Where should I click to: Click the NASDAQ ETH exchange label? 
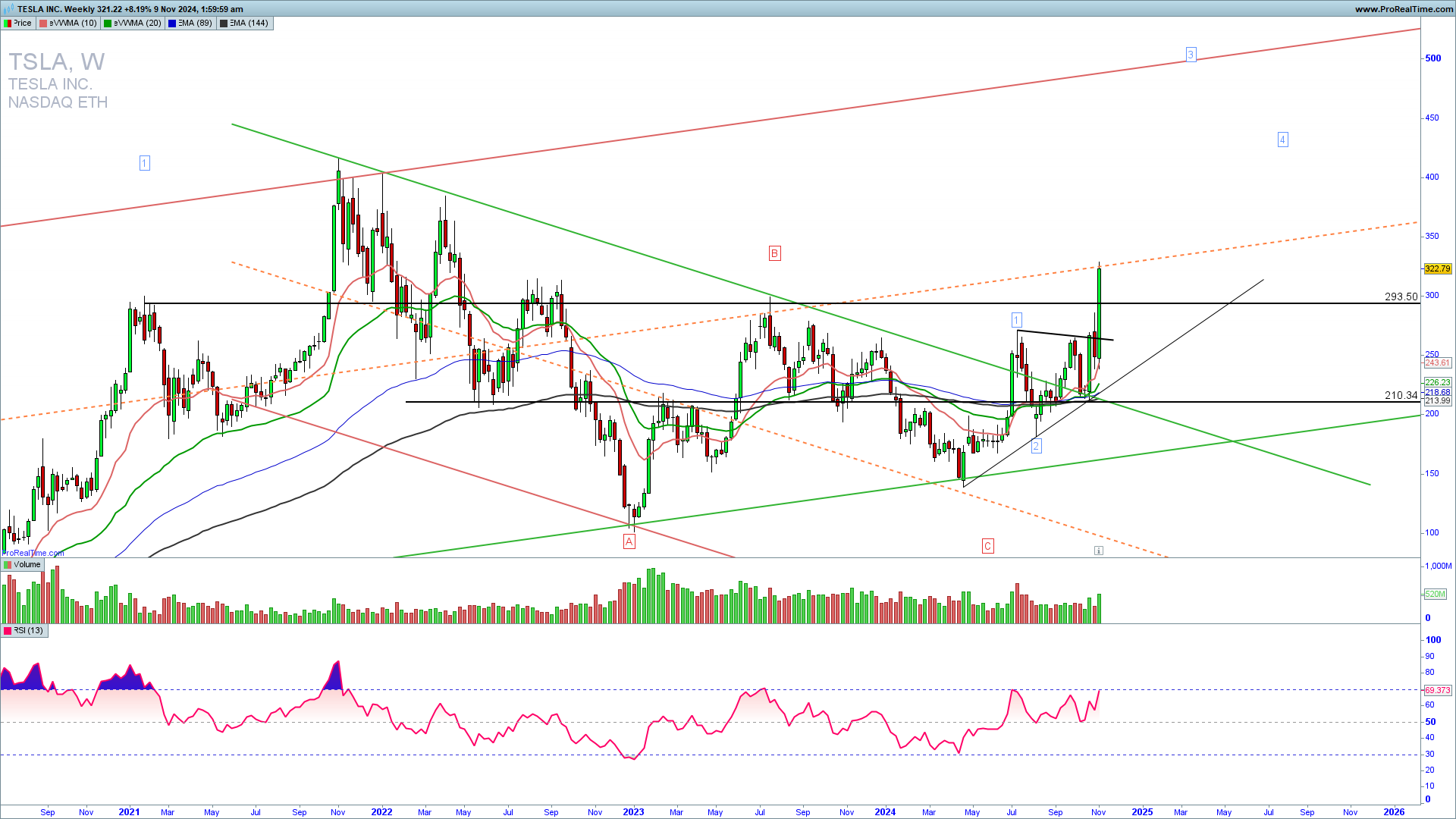click(58, 102)
